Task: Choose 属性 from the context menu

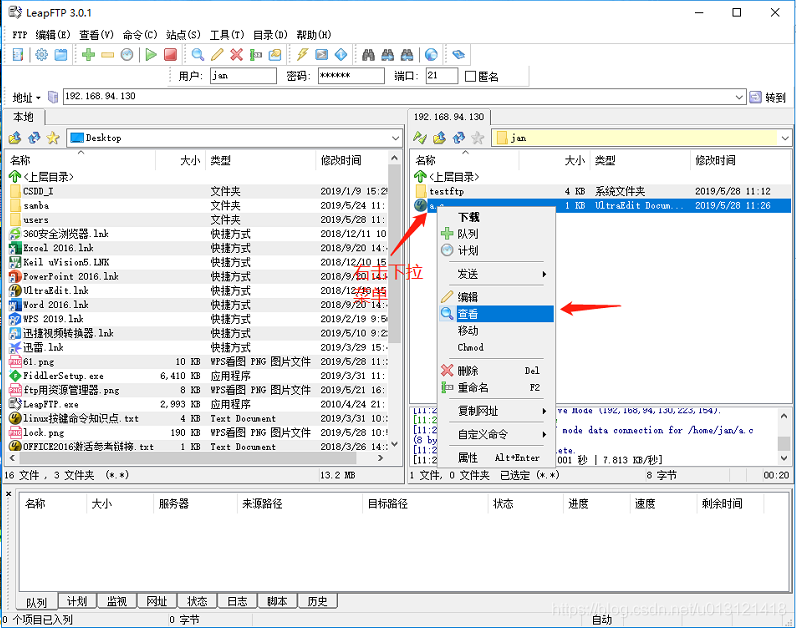Action: pos(496,458)
